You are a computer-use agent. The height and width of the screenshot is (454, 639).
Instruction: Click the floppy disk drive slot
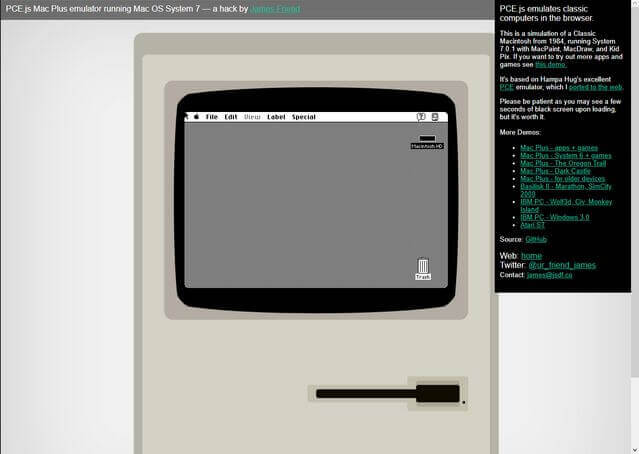[x=387, y=394]
